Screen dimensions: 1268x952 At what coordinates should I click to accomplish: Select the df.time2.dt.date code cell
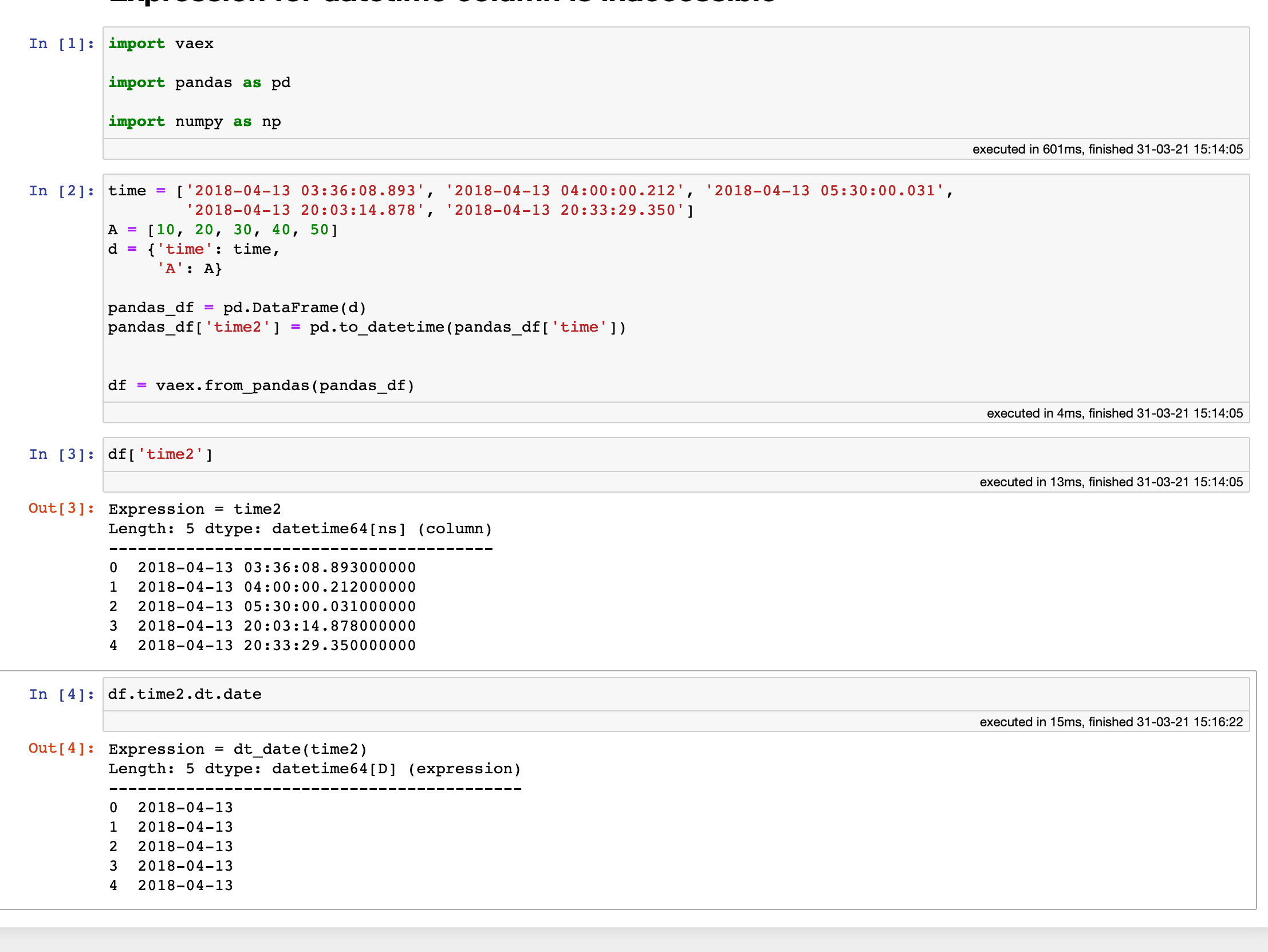click(184, 693)
